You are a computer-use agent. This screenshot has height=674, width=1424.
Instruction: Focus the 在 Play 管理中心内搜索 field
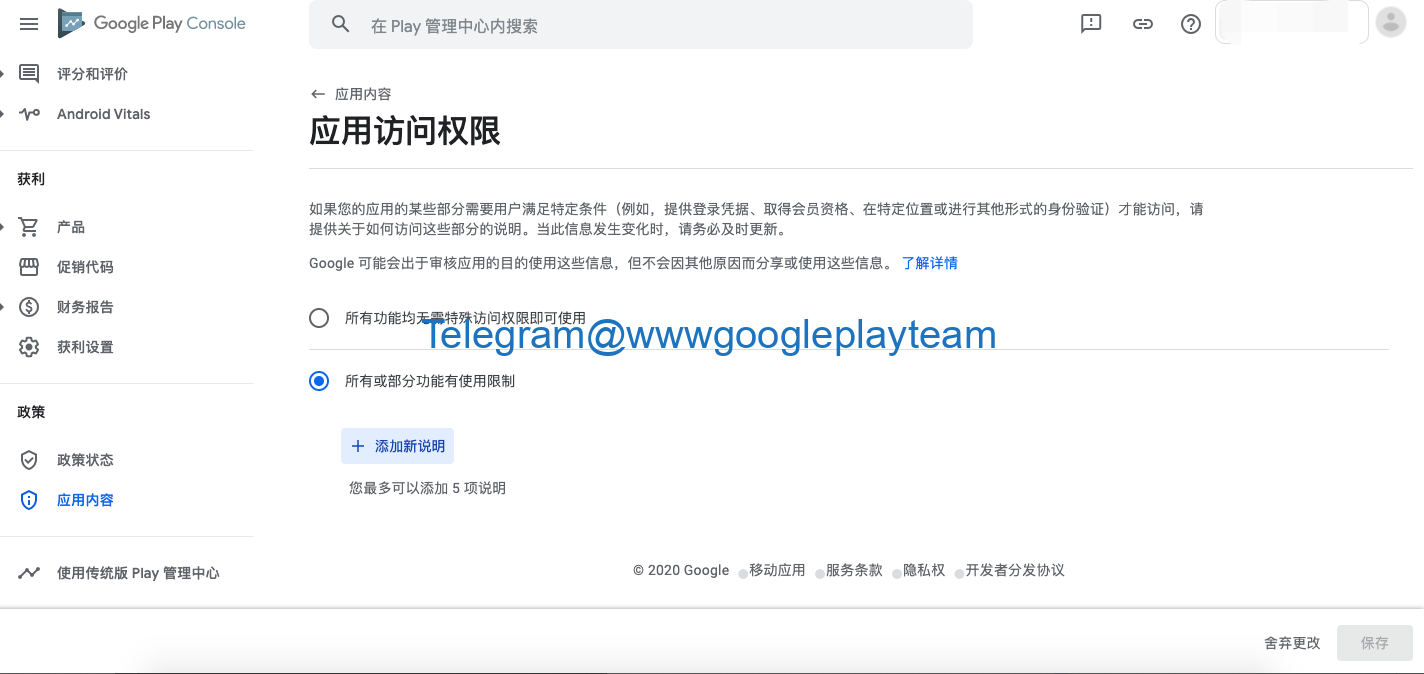(x=640, y=25)
